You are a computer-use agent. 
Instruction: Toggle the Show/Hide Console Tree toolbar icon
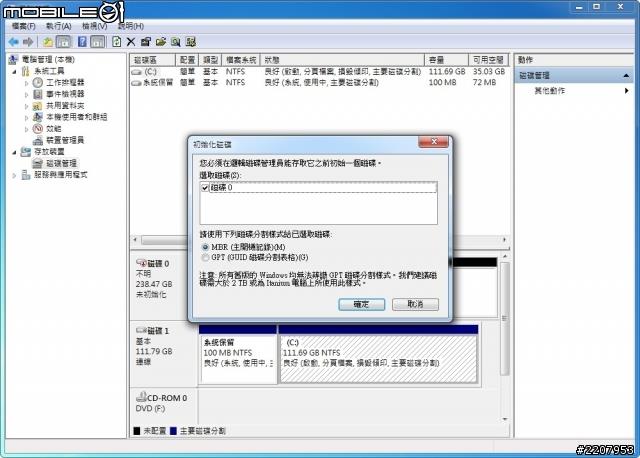coord(63,42)
